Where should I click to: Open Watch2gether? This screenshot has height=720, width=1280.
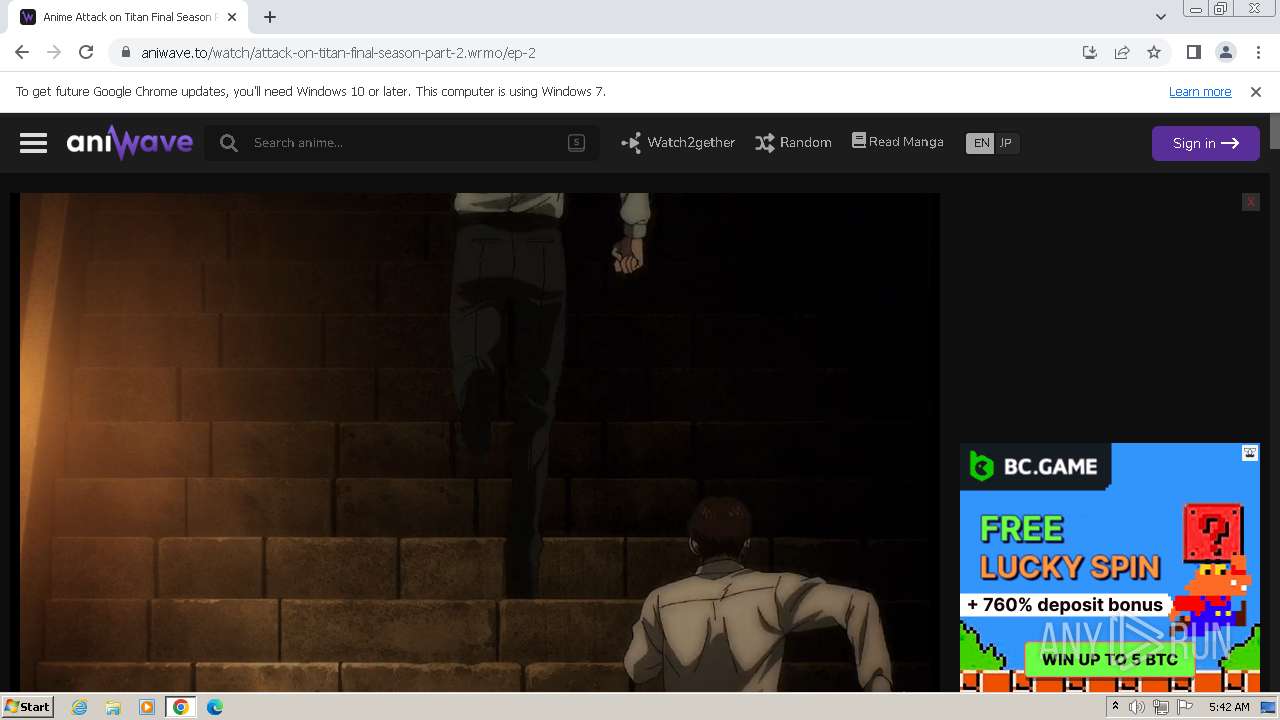(x=678, y=143)
